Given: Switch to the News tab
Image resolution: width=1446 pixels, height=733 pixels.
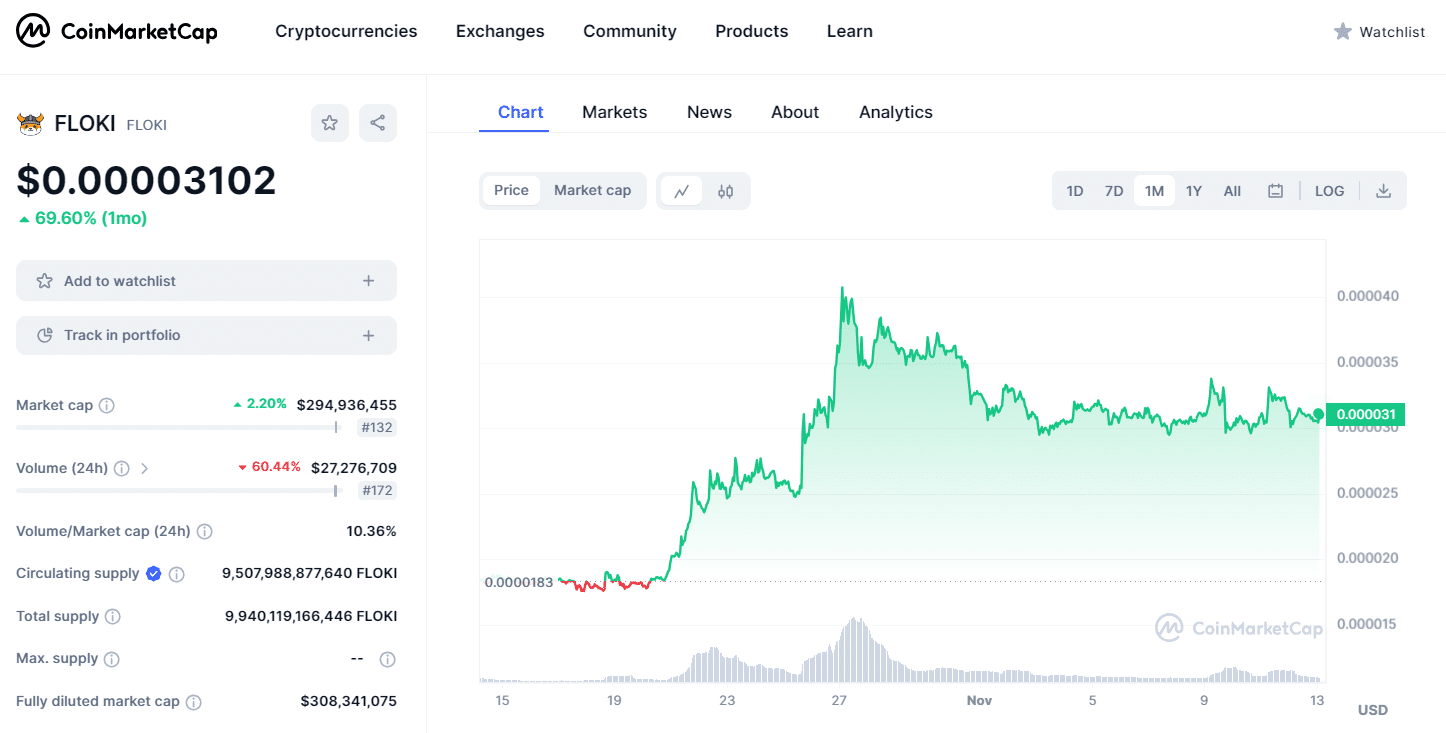Looking at the screenshot, I should tap(709, 112).
